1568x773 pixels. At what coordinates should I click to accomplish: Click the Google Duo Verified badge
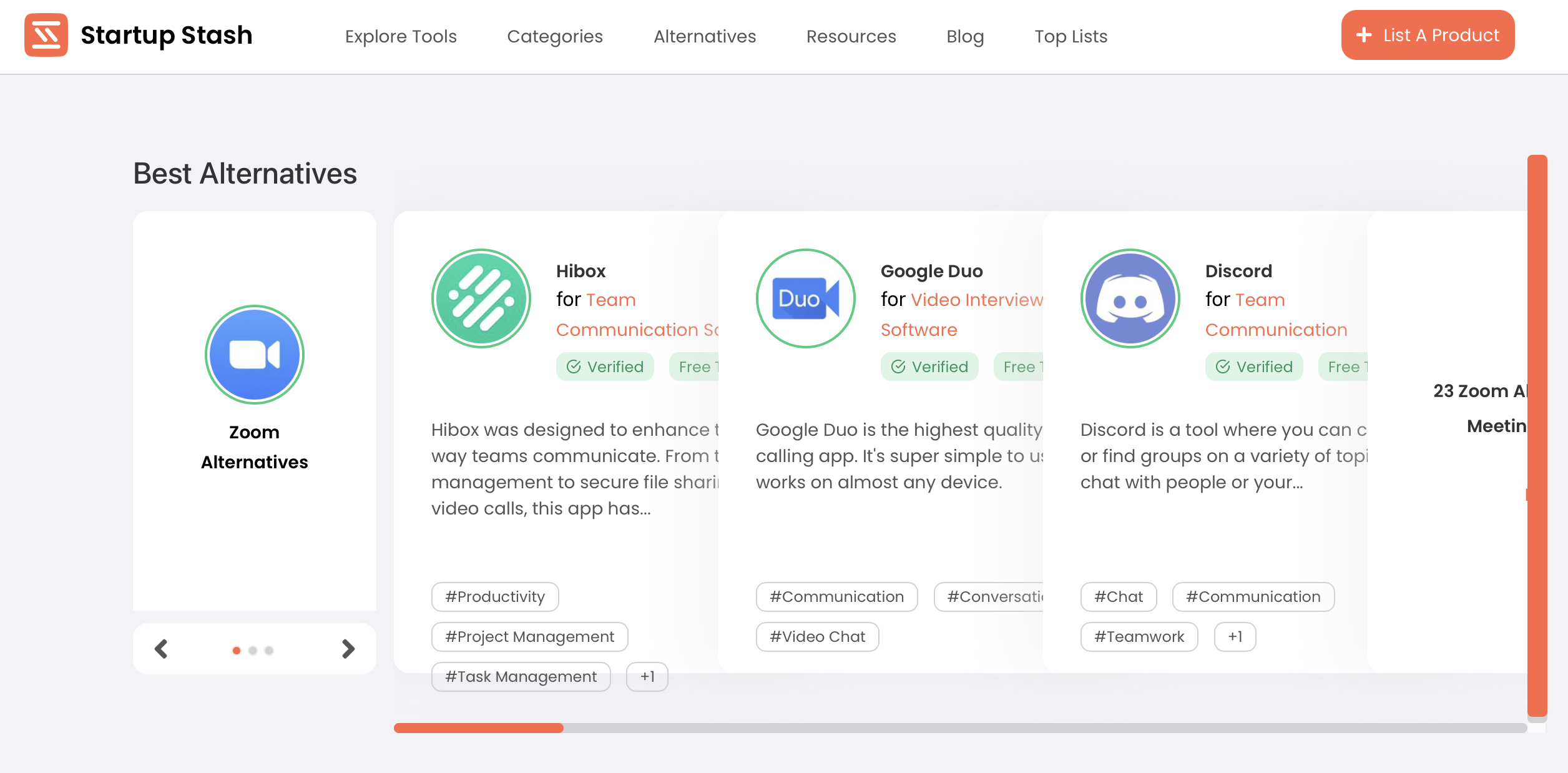929,367
